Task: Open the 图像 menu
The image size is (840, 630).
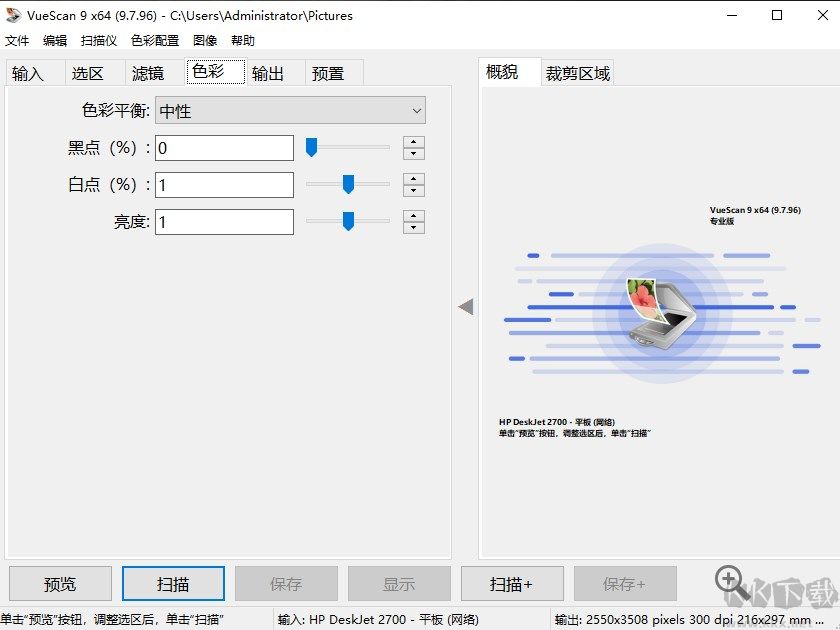Action: click(204, 40)
